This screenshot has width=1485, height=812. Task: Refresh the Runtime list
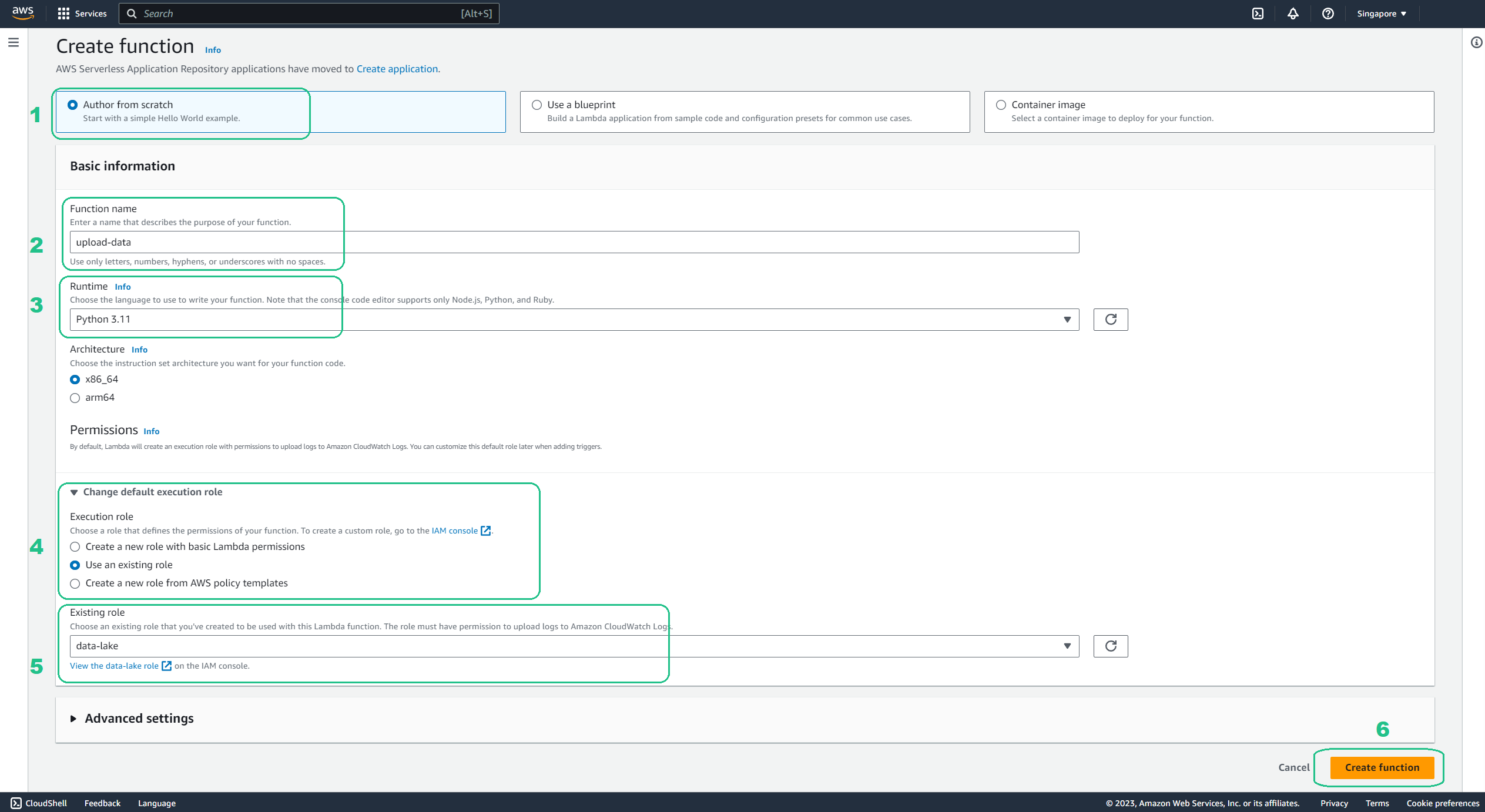pyautogui.click(x=1111, y=320)
